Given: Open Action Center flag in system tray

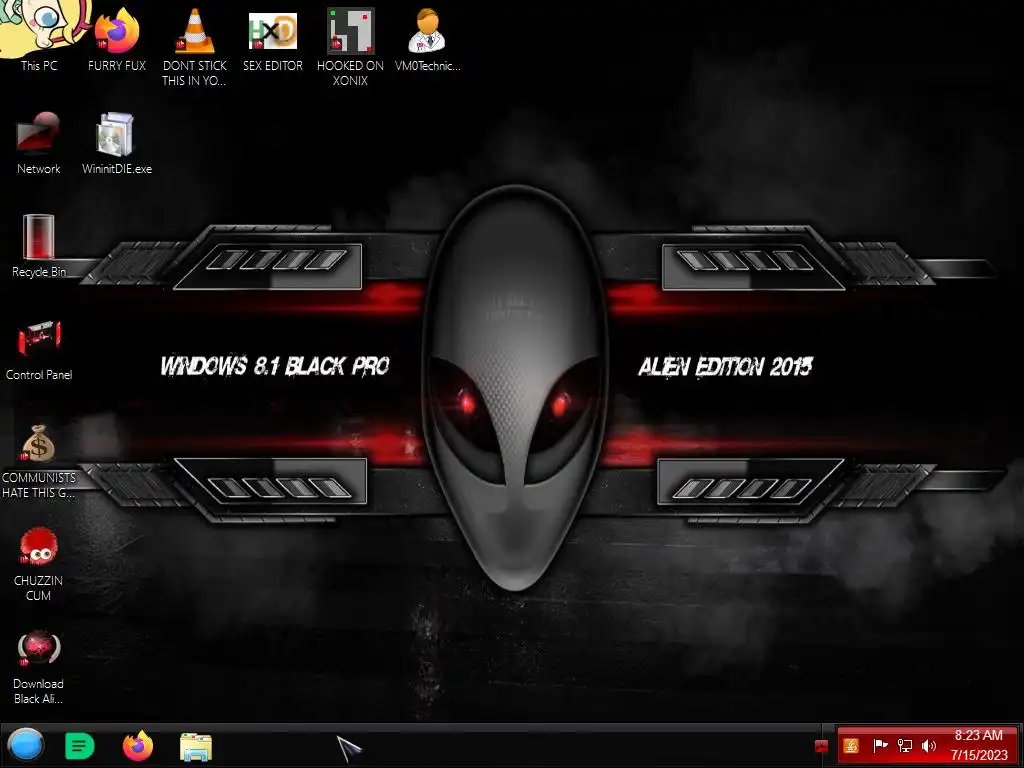Looking at the screenshot, I should click(x=880, y=745).
